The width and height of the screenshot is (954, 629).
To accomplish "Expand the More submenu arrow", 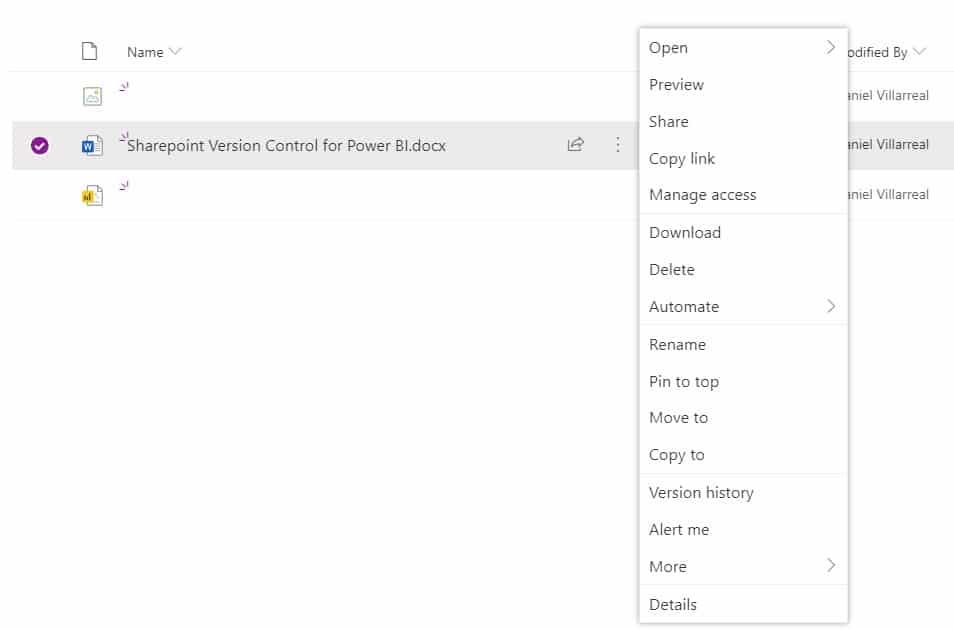I will point(830,566).
